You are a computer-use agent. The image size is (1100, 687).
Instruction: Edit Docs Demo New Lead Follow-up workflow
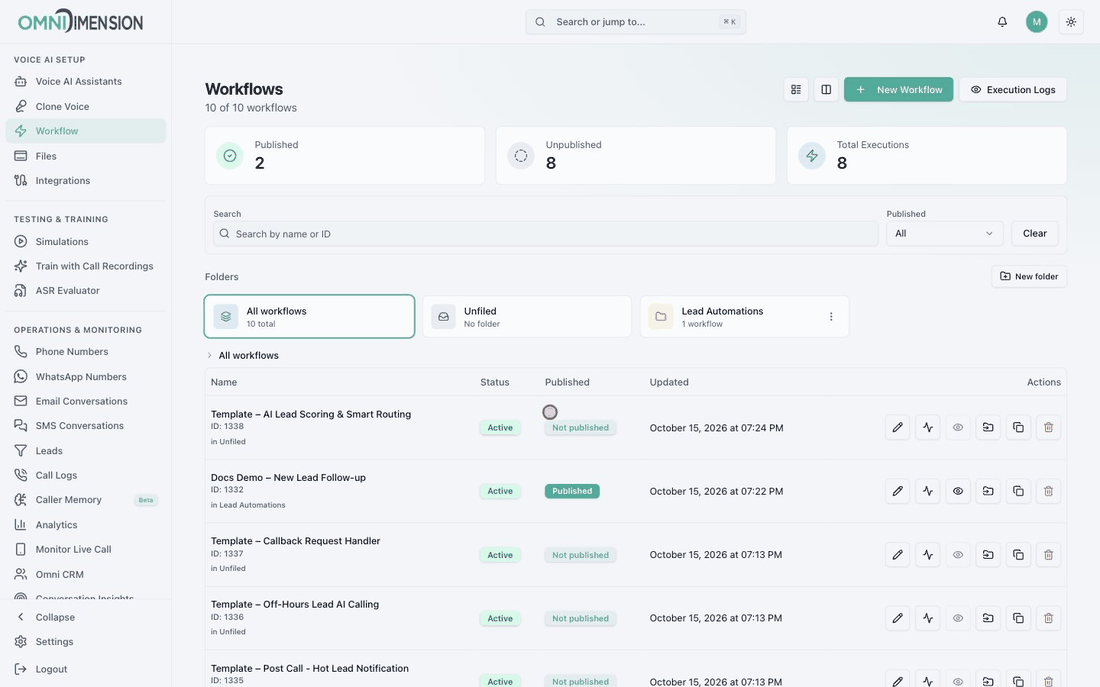[897, 491]
